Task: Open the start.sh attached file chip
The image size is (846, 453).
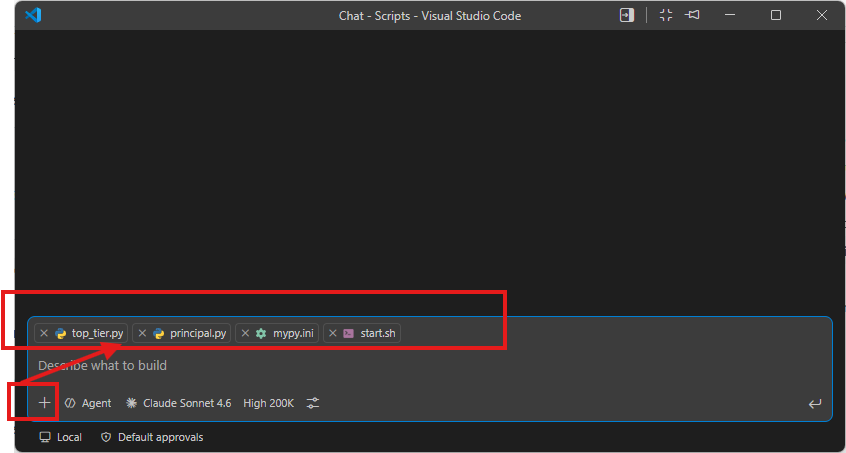Action: pyautogui.click(x=362, y=333)
